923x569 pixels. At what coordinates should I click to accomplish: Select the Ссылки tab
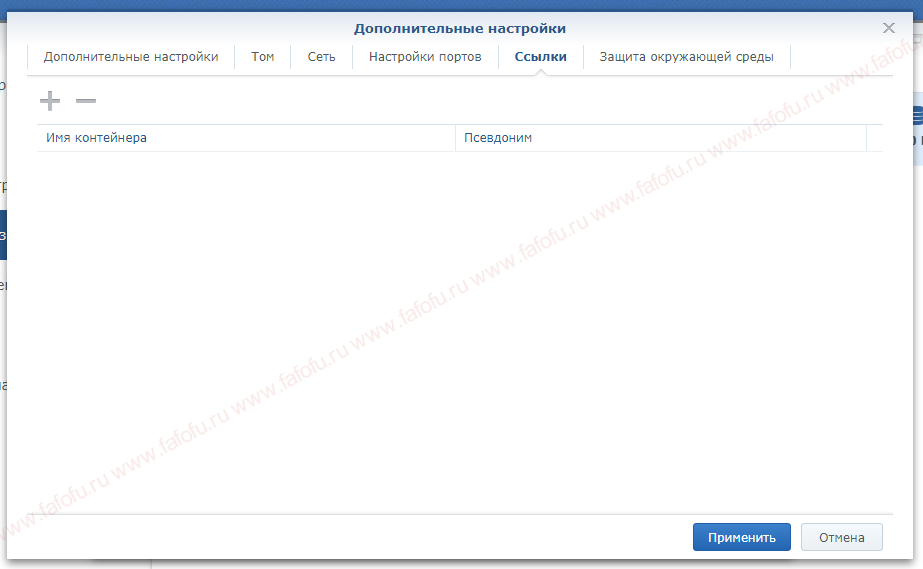[540, 57]
